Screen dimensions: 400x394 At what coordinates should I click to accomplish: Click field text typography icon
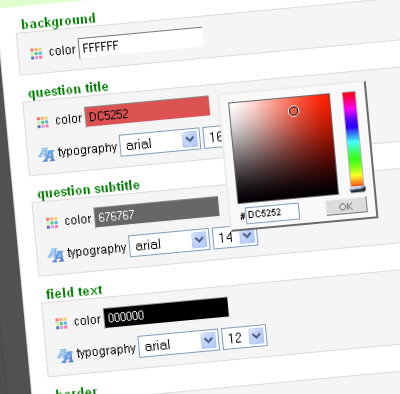[x=65, y=356]
